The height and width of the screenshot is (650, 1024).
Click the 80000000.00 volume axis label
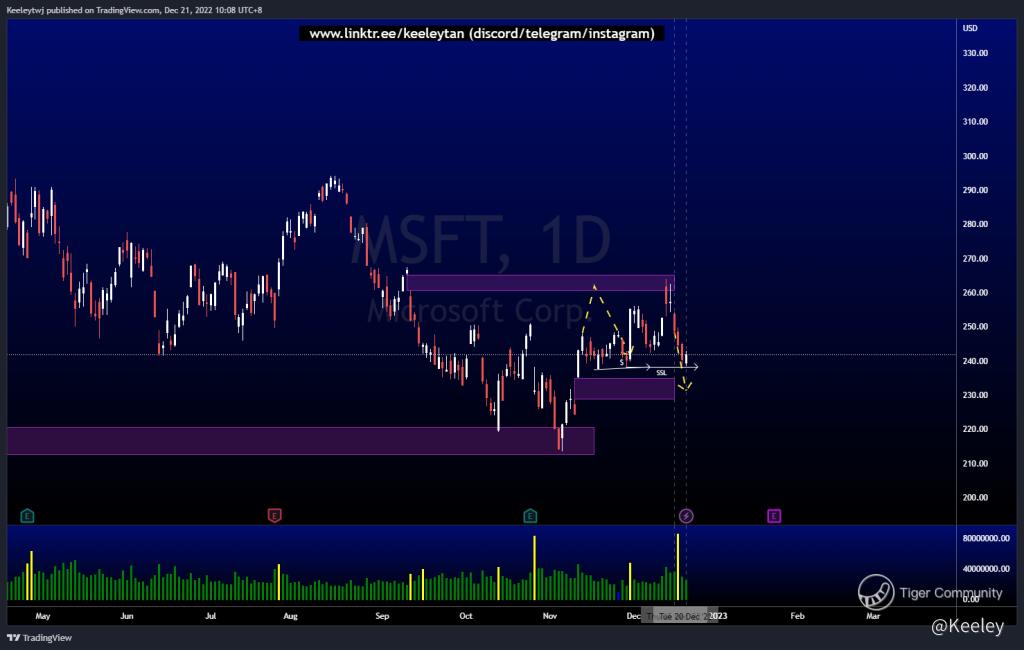(985, 538)
